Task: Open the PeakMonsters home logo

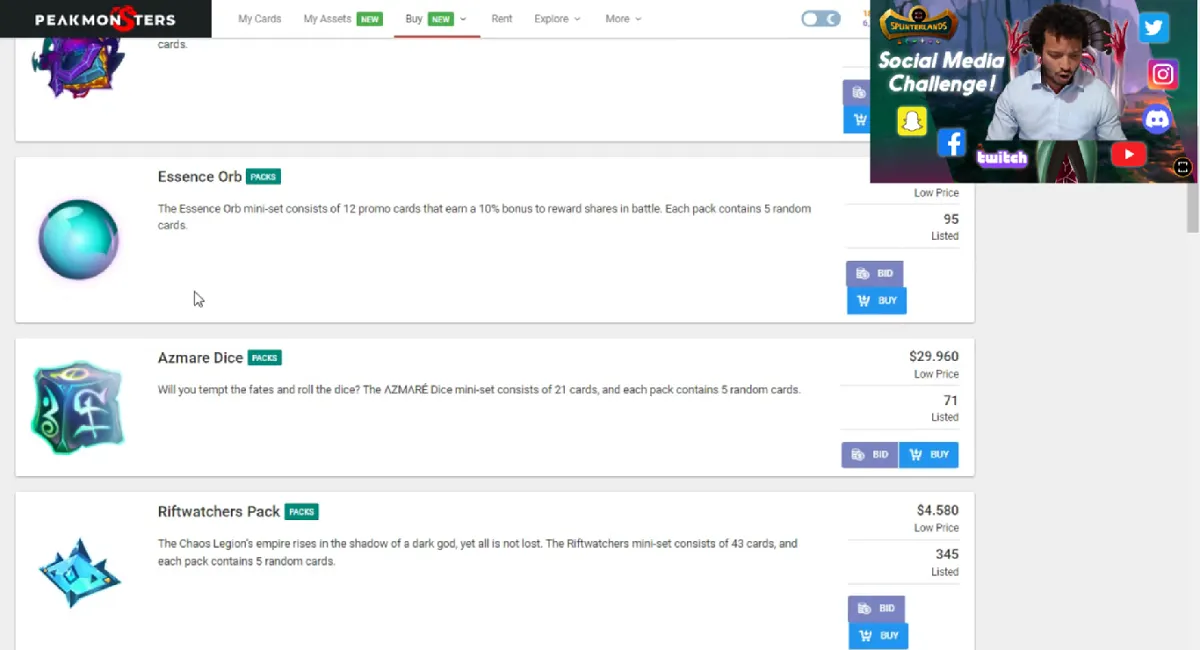Action: point(105,19)
